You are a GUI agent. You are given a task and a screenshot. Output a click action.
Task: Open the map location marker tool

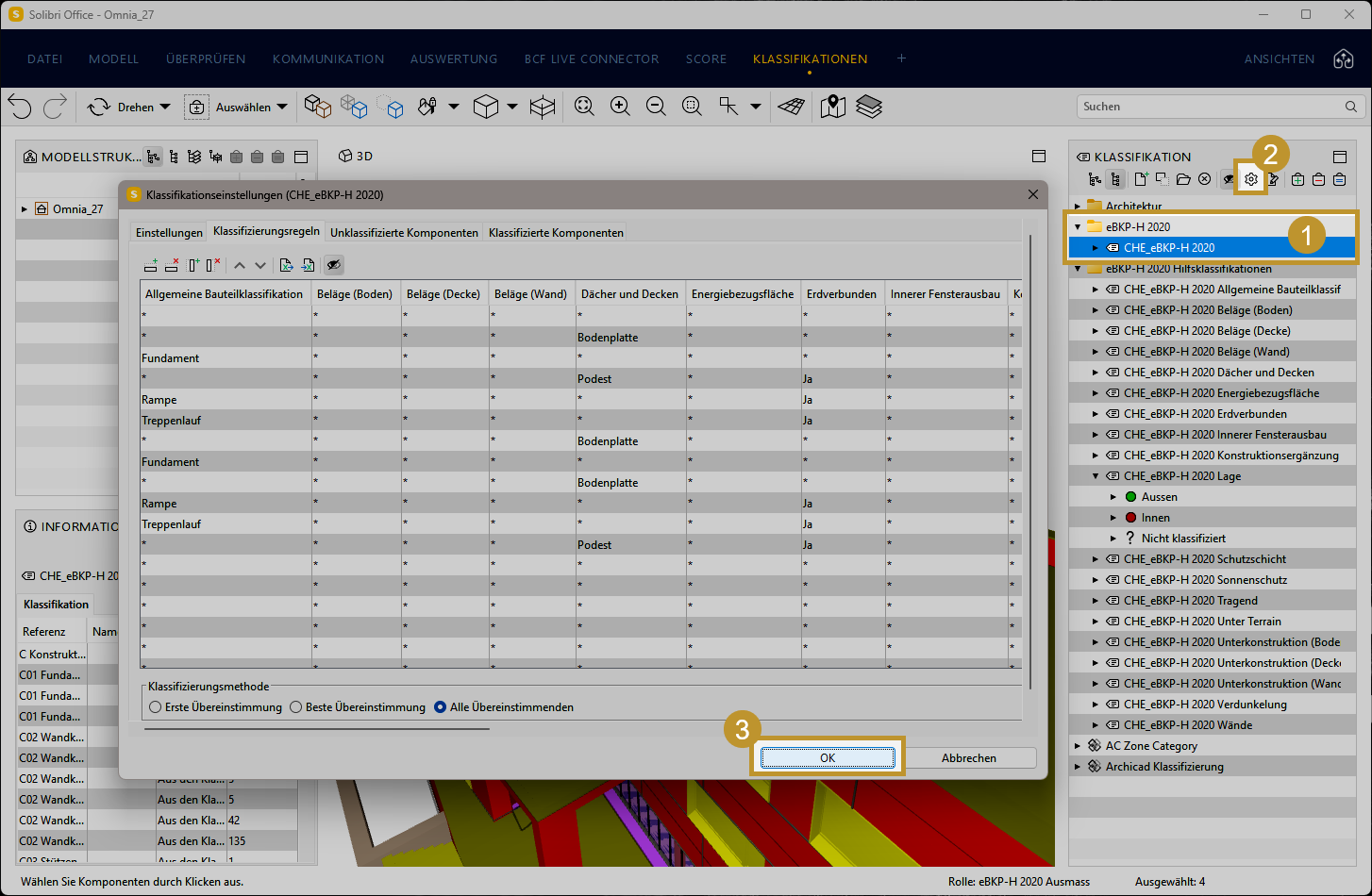[x=832, y=107]
